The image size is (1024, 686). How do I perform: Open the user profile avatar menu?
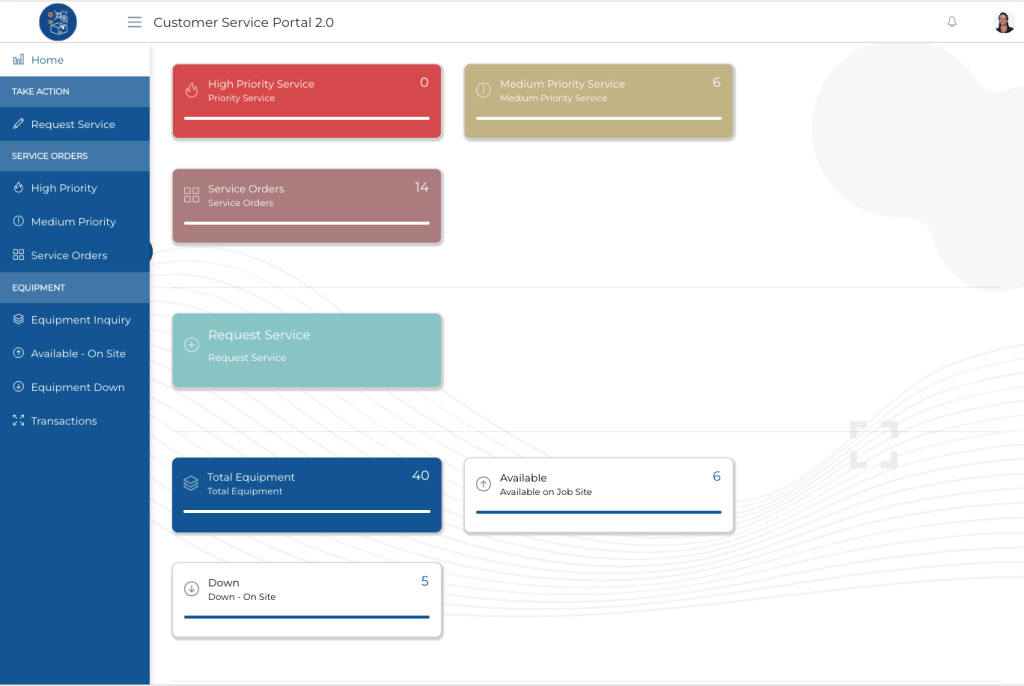[1003, 21]
